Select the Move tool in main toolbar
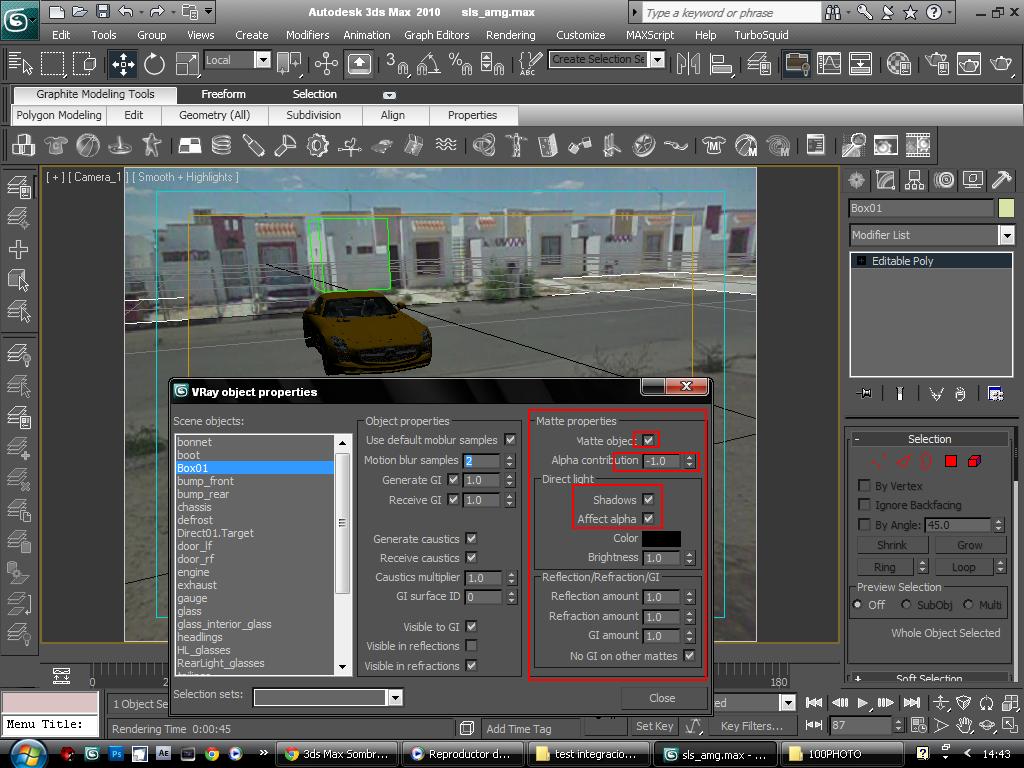This screenshot has width=1024, height=768. point(123,64)
